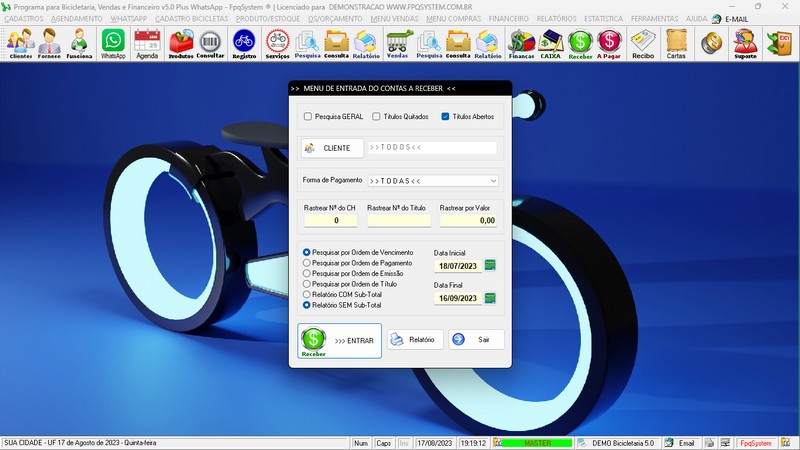The width and height of the screenshot is (800, 450).
Task: Open the Registro bicycle icon
Action: [243, 42]
